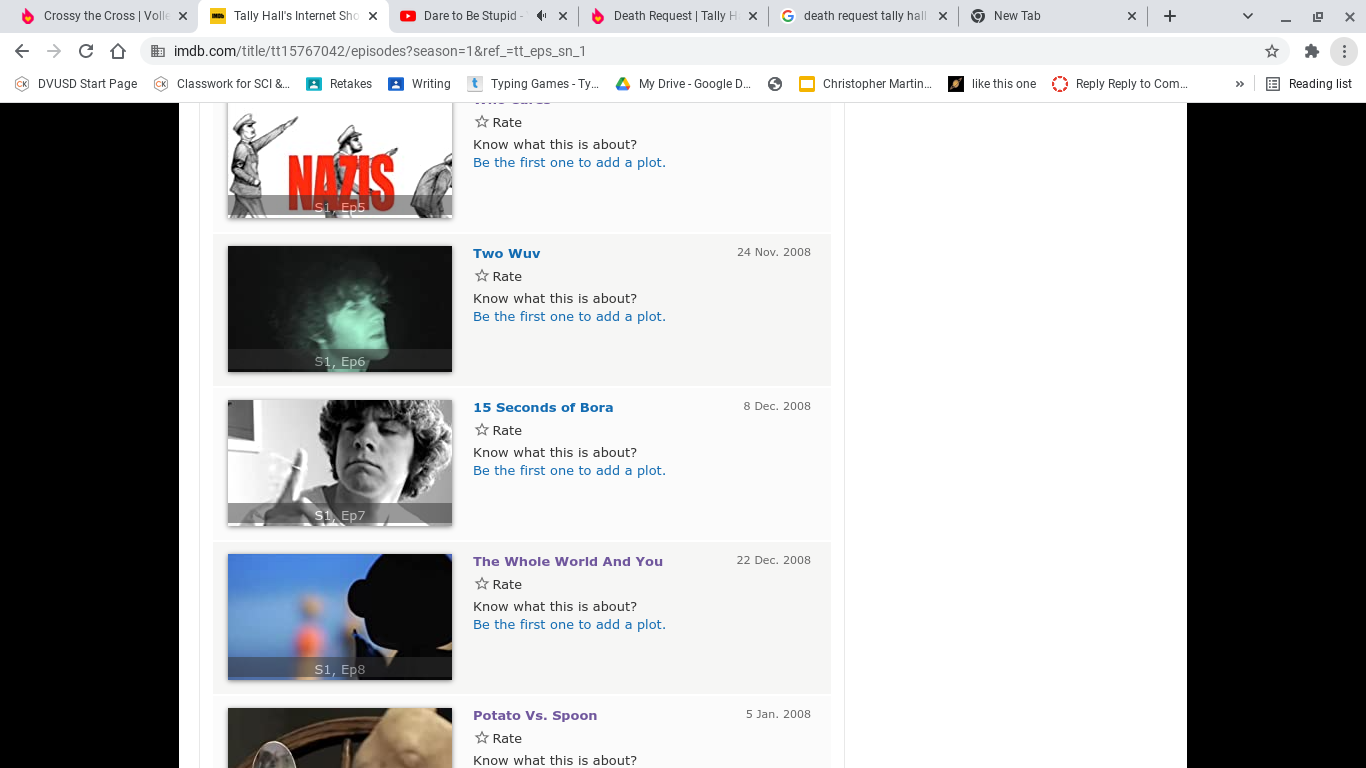The image size is (1366, 768).
Task: Click the 22 Dec. 2008 air date
Action: tap(774, 560)
